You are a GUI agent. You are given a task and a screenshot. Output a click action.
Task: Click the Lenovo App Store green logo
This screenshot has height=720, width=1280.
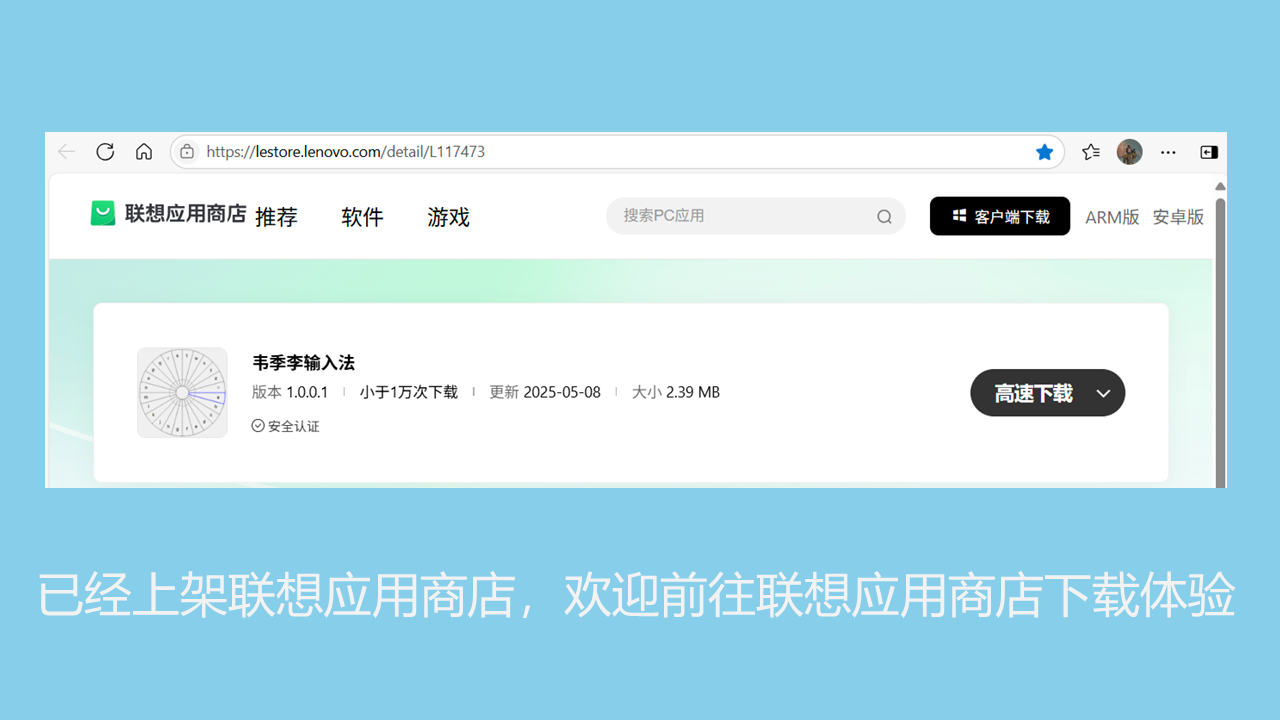tap(103, 213)
